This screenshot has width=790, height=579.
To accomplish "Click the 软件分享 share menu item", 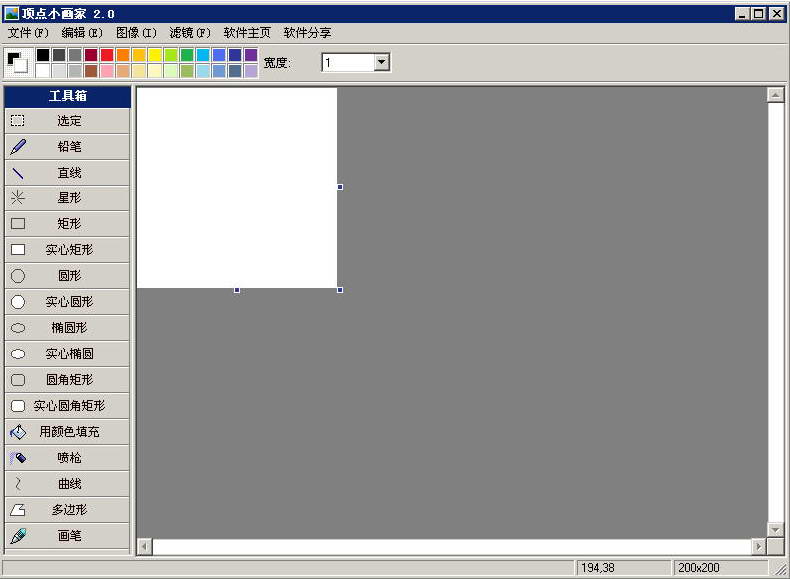I will (x=307, y=33).
